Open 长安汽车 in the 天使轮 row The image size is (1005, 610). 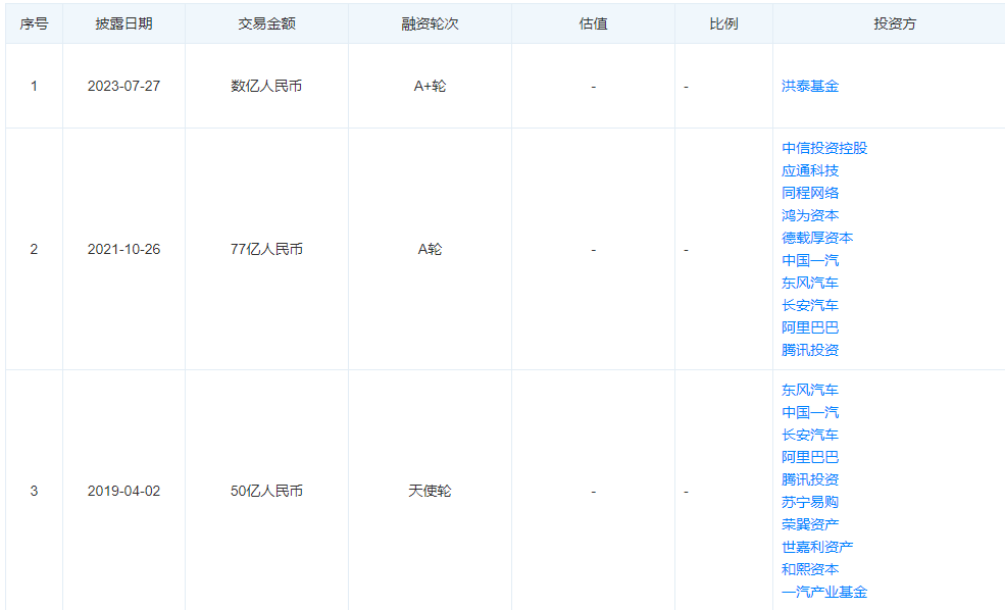coord(810,435)
